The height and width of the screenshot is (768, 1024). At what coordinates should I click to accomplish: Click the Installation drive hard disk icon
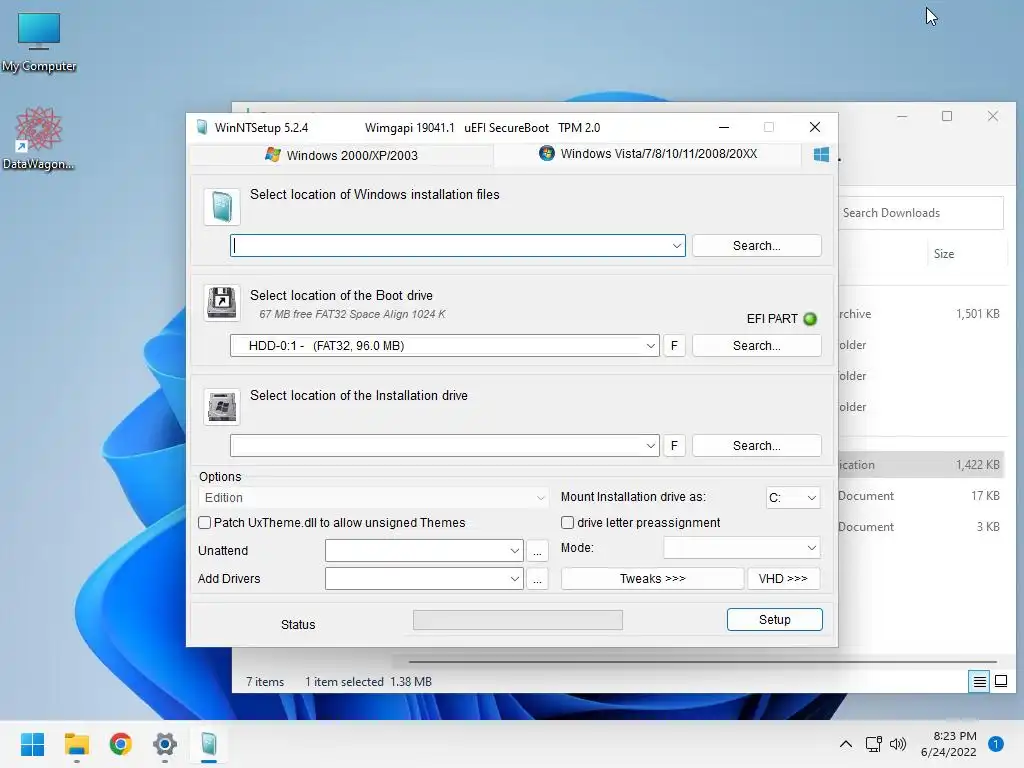pos(222,406)
